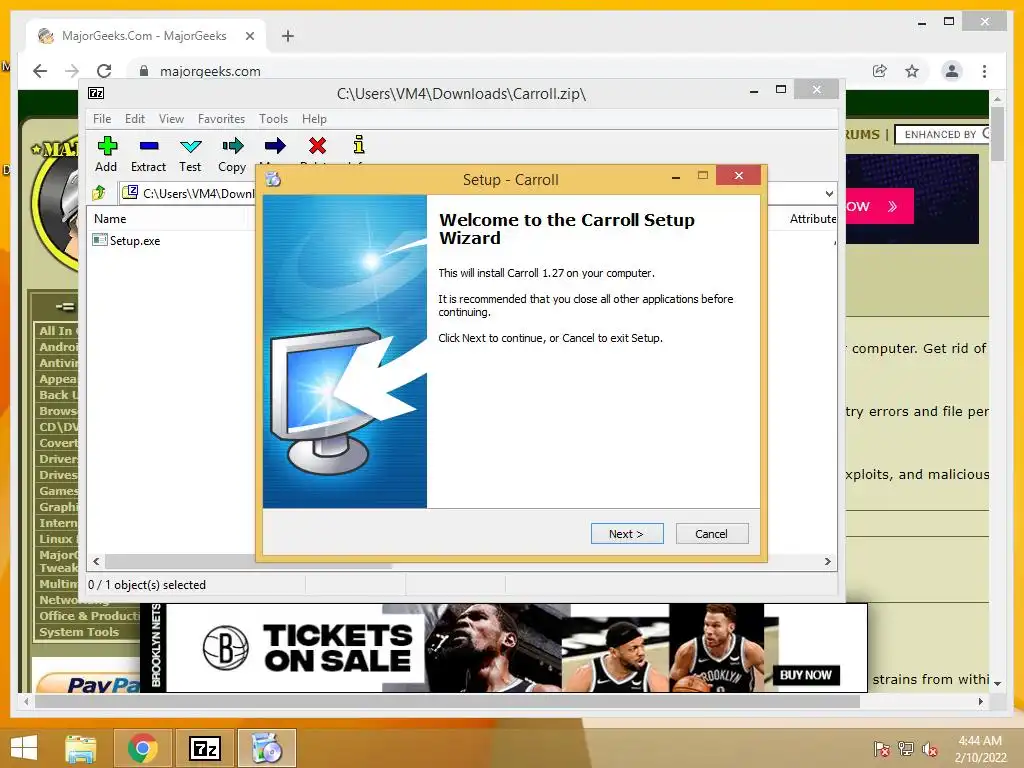This screenshot has width=1024, height=768.
Task: Click System Tools link in MajorGeeks sidebar
Action: [x=79, y=632]
